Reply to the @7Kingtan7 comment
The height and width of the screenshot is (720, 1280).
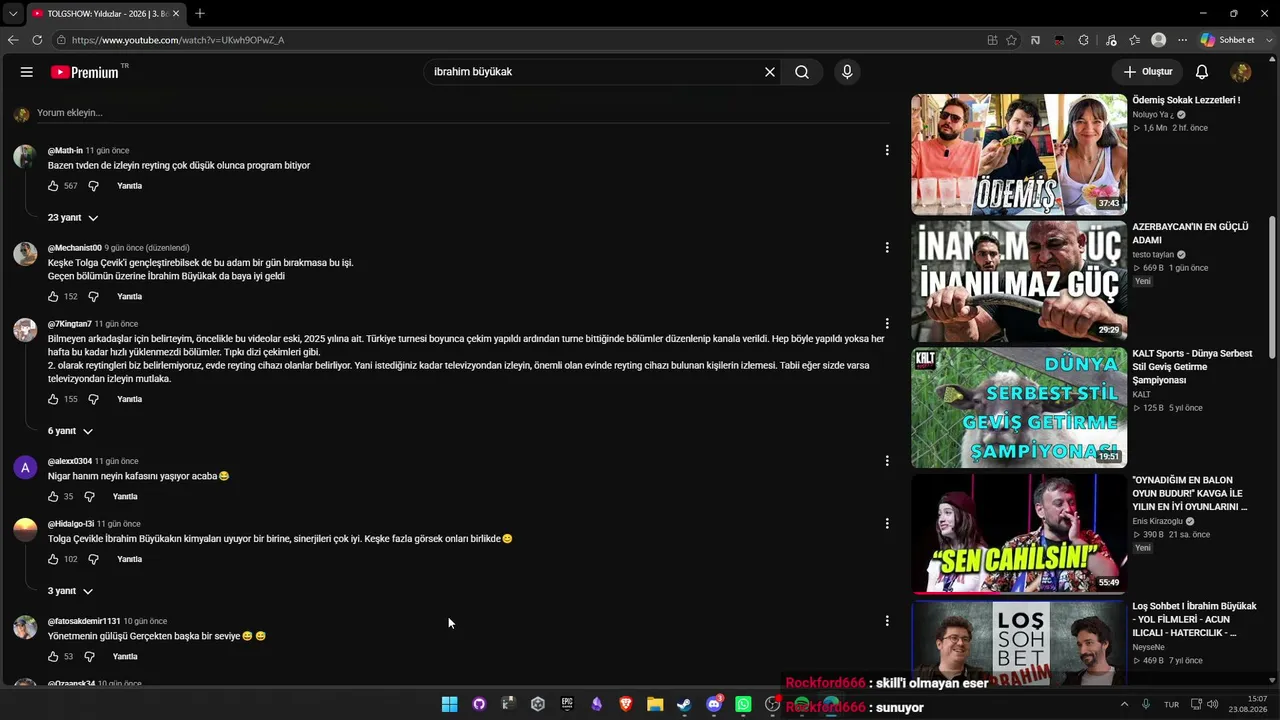129,399
